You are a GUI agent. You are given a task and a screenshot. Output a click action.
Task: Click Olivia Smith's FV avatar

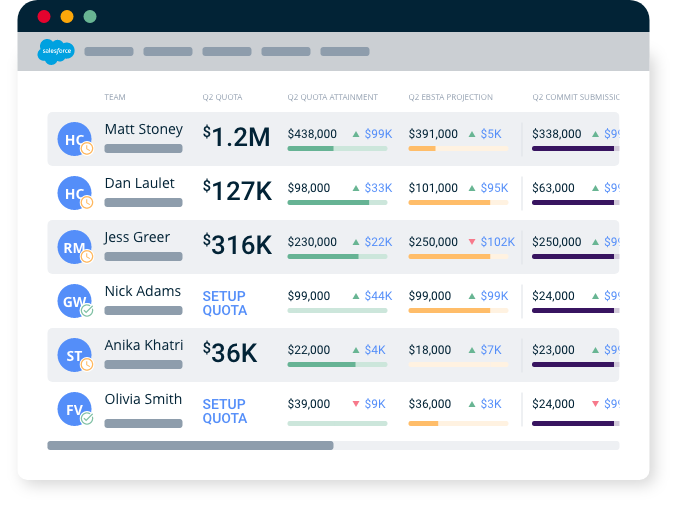(x=73, y=409)
